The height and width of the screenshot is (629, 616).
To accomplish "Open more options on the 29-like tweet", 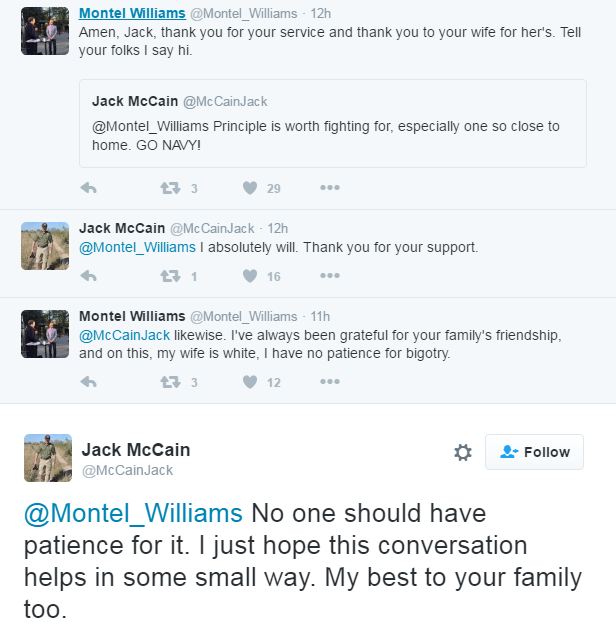I will 329,188.
